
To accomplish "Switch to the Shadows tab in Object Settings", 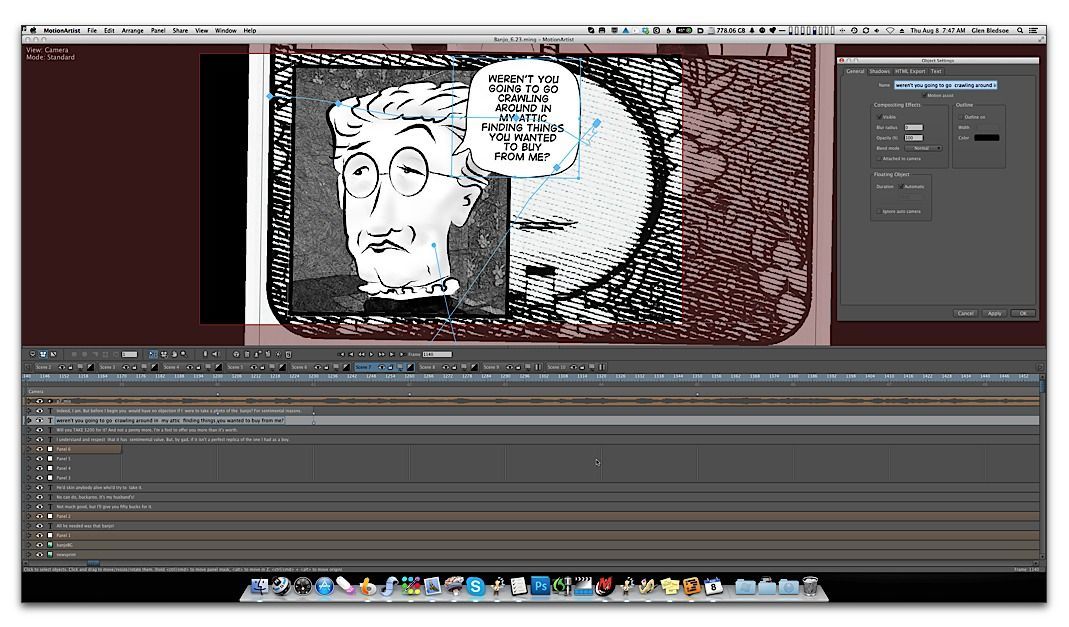I will [x=881, y=71].
